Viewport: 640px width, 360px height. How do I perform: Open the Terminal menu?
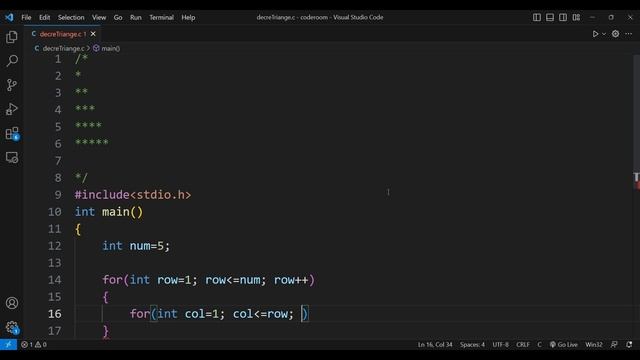click(x=161, y=17)
